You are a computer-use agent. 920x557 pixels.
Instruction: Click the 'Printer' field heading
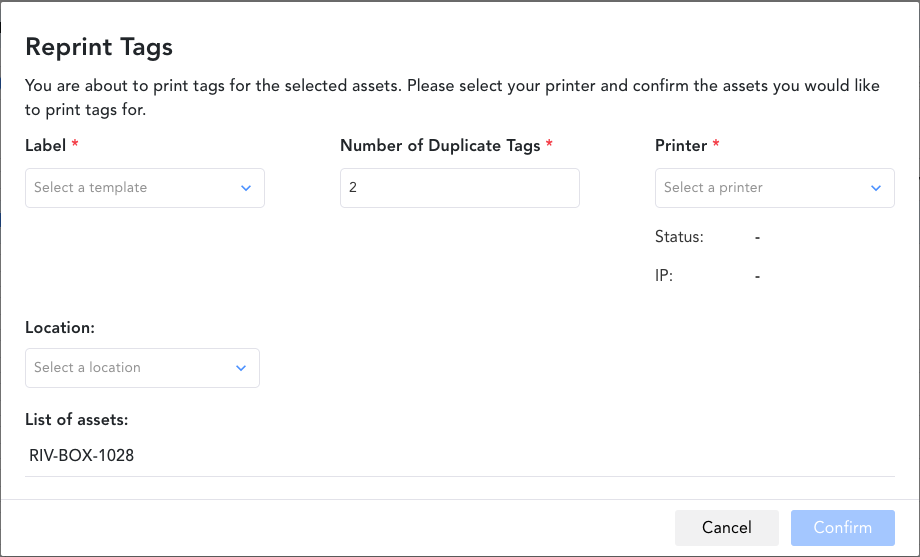tap(681, 146)
